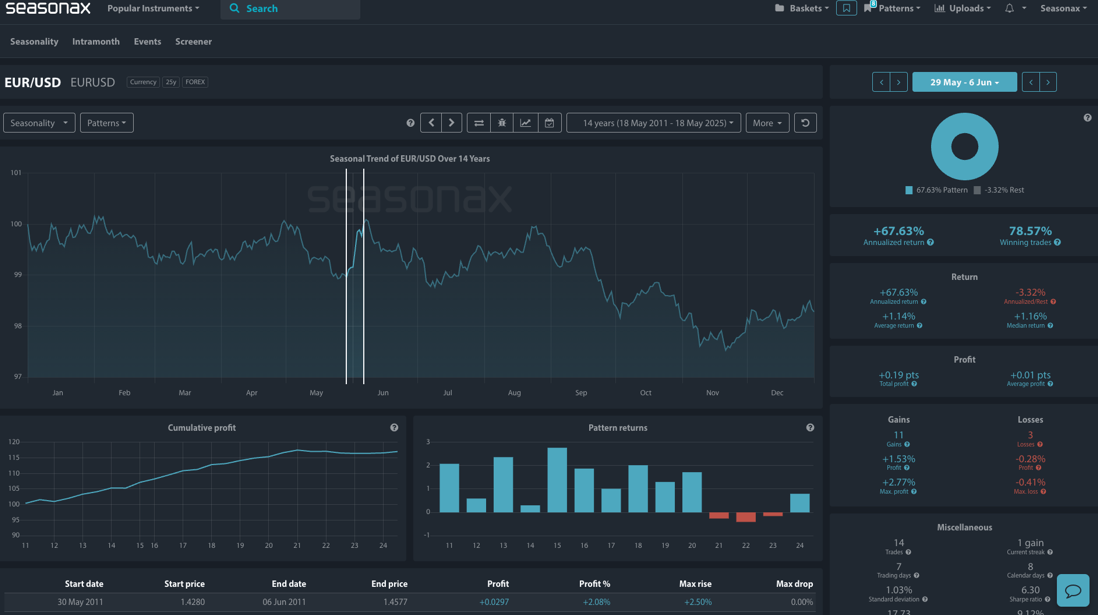The width and height of the screenshot is (1098, 615).
Task: Click the +0.0297 profit cell
Action: [x=494, y=602]
